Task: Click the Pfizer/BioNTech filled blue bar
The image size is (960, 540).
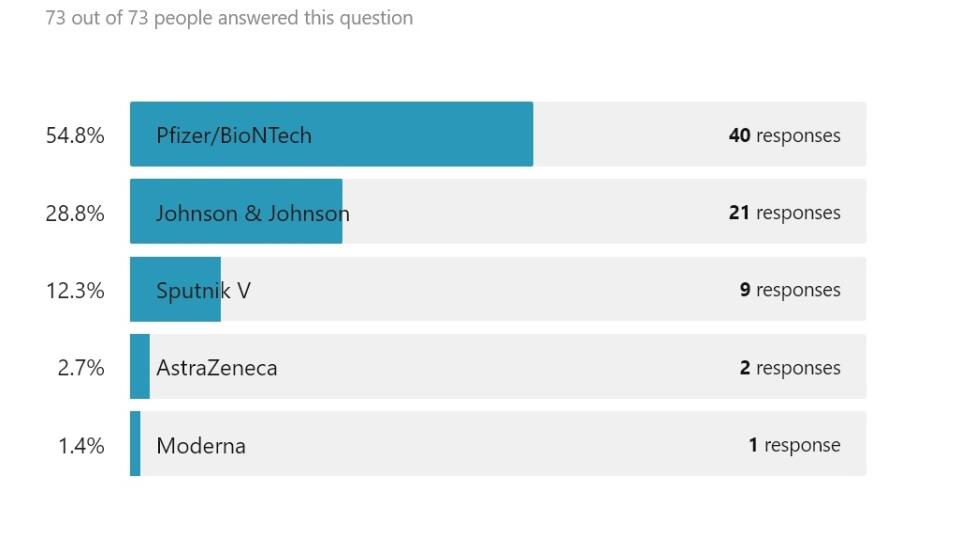Action: coord(331,134)
